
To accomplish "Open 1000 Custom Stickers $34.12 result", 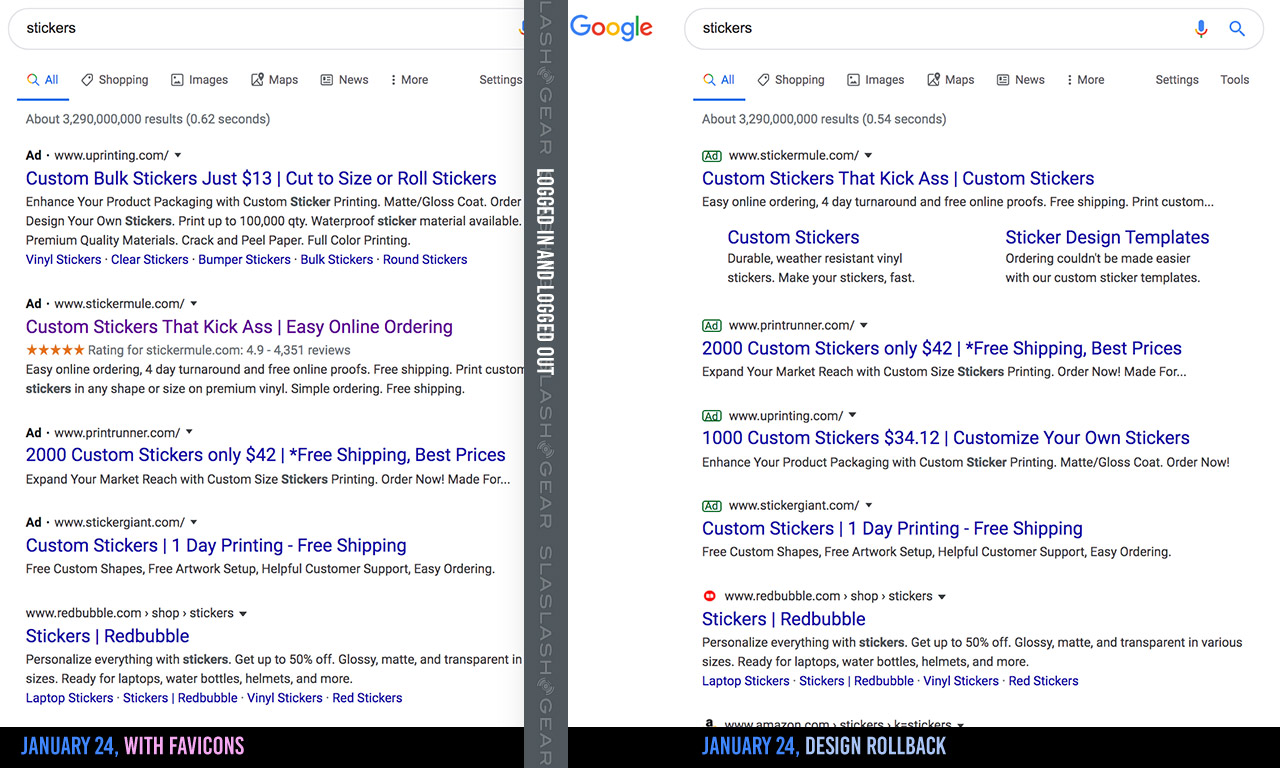I will click(x=946, y=438).
